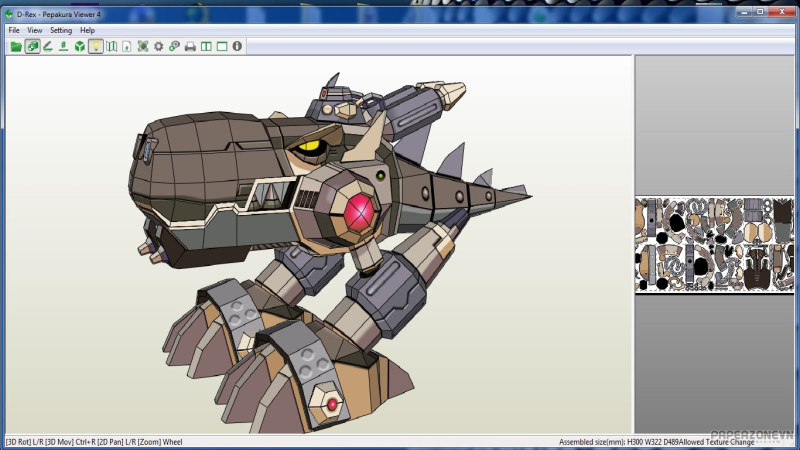
Task: Open a file with the green folder icon
Action: (x=16, y=46)
